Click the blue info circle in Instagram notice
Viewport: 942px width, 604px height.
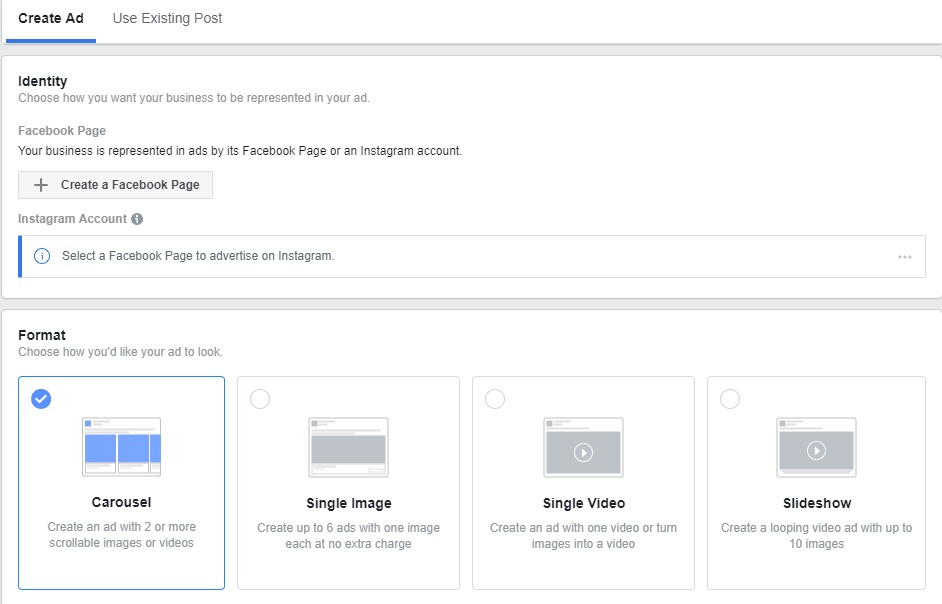[x=42, y=256]
